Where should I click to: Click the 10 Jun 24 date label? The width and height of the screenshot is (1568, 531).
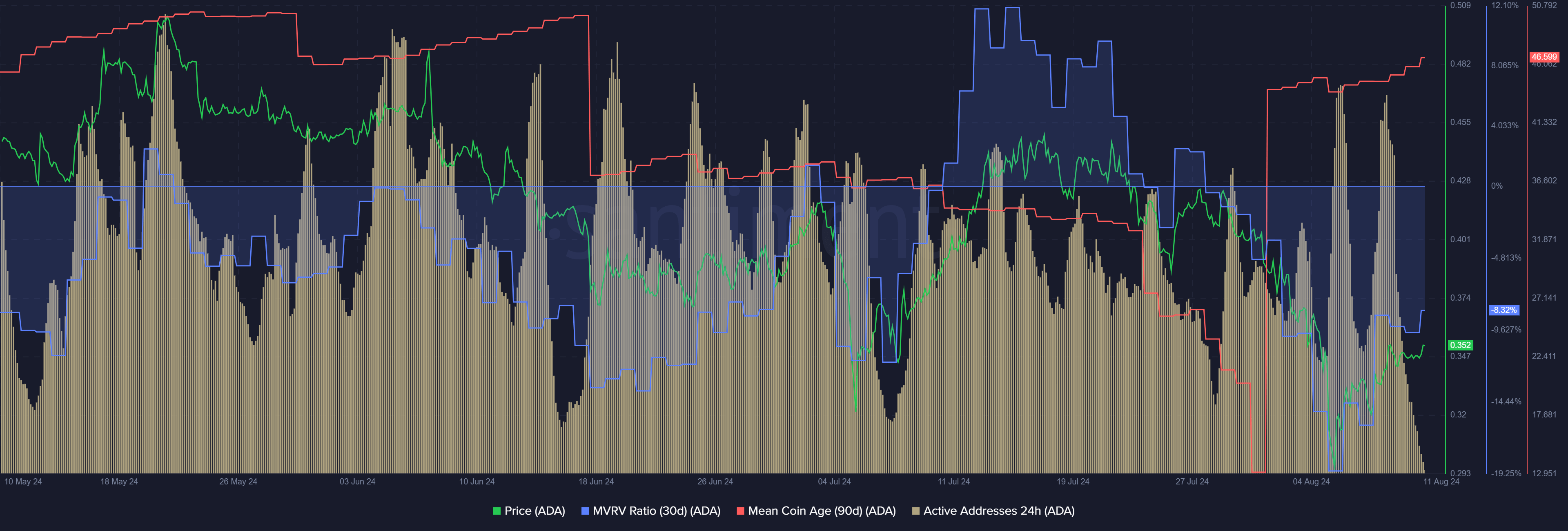pyautogui.click(x=477, y=482)
